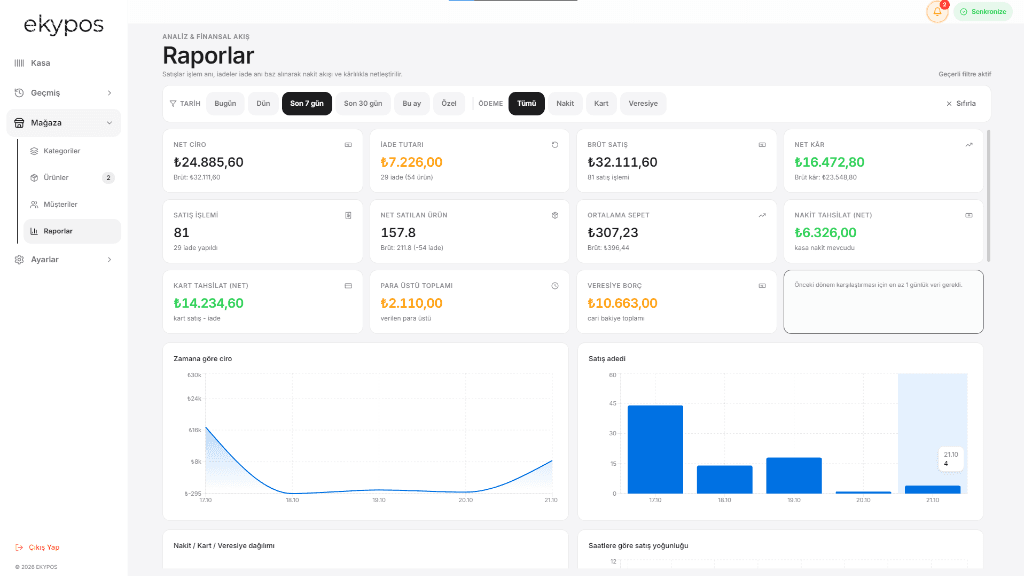Click the Sıfırla reset button

[961, 103]
